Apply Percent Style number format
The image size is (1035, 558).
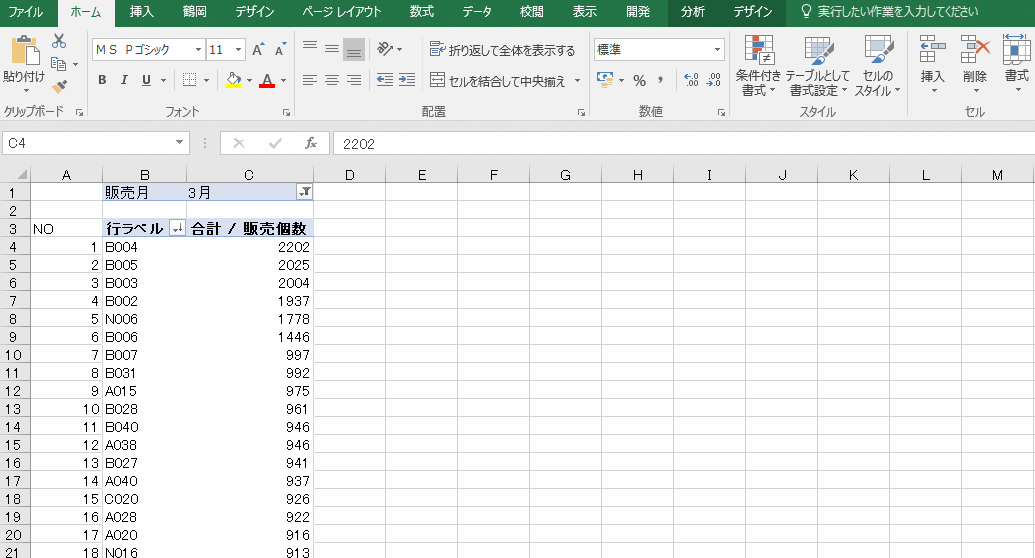pos(639,80)
